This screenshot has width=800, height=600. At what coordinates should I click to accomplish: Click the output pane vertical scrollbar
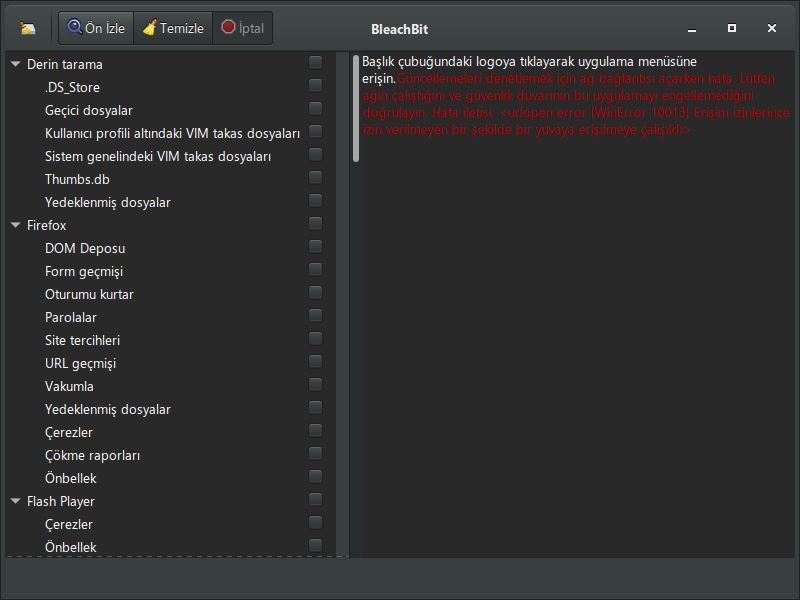click(x=356, y=108)
